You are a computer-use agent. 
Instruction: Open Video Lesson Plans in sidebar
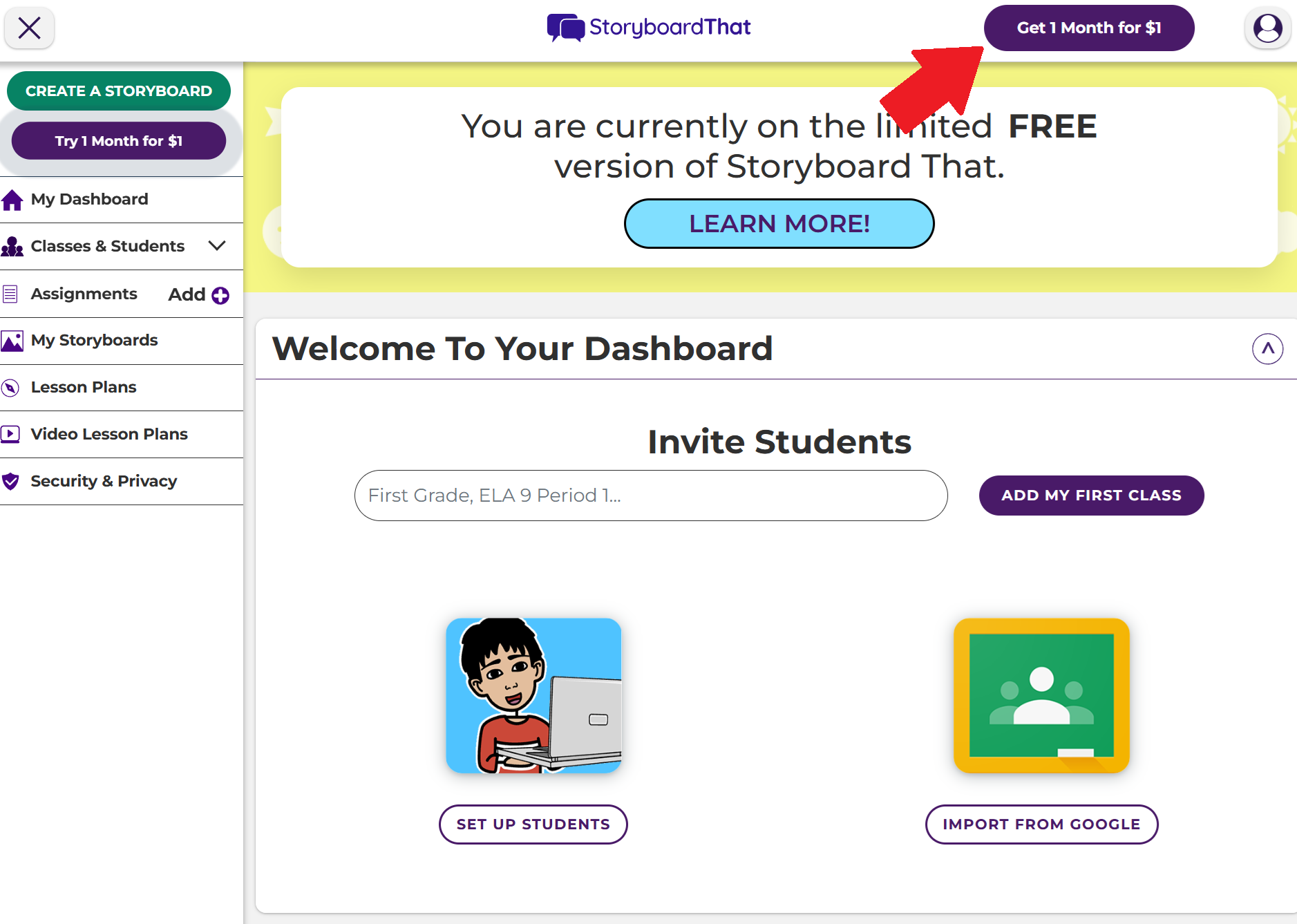click(x=109, y=434)
